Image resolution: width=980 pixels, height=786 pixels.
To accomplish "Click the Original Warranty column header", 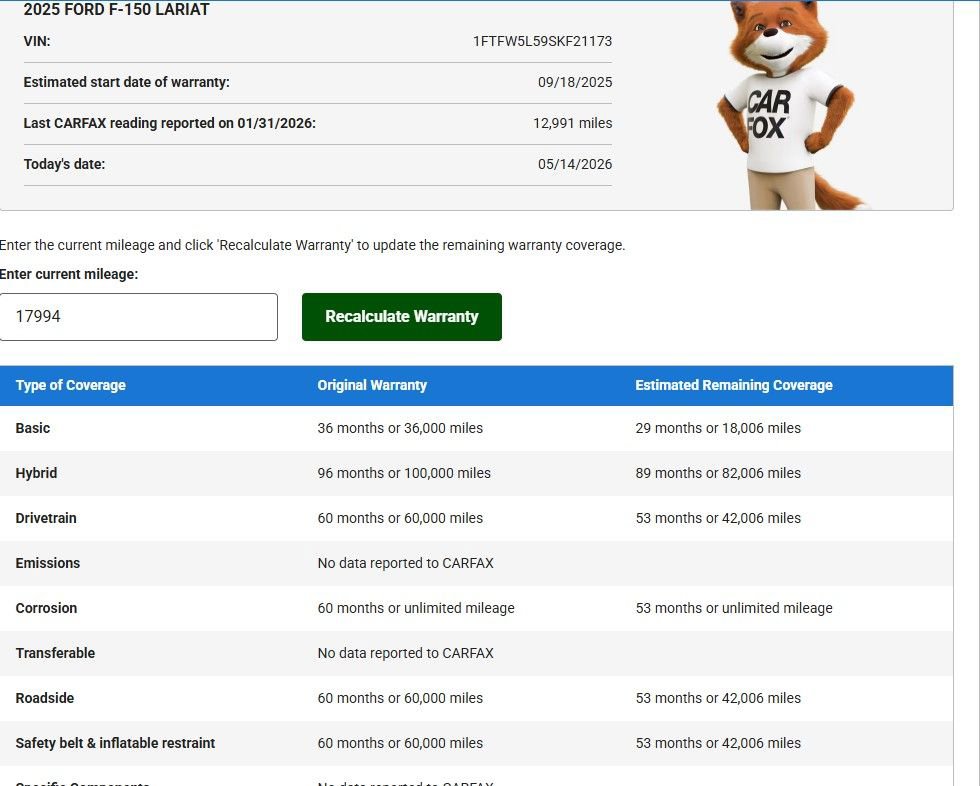I will click(372, 386).
